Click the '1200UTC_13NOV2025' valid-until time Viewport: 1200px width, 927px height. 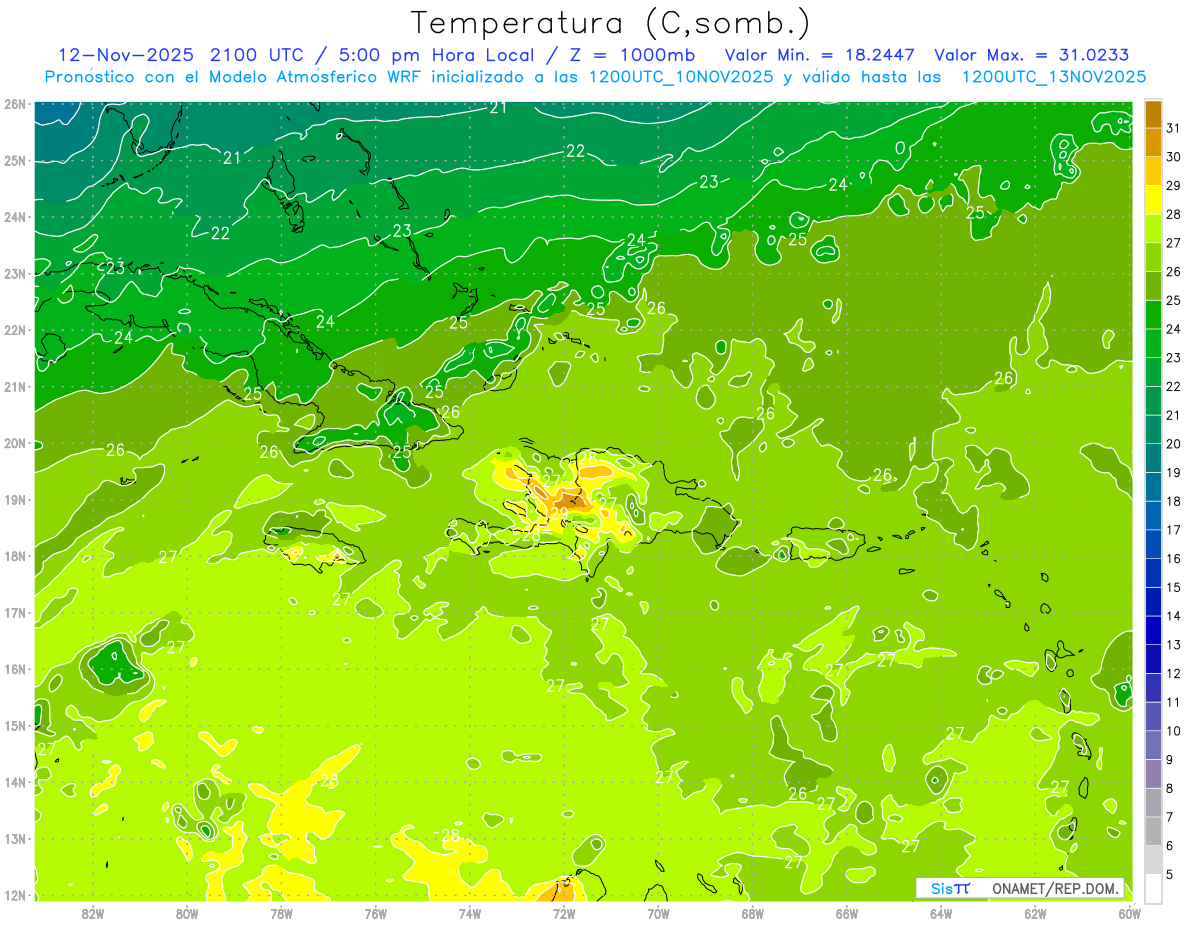click(x=1053, y=77)
